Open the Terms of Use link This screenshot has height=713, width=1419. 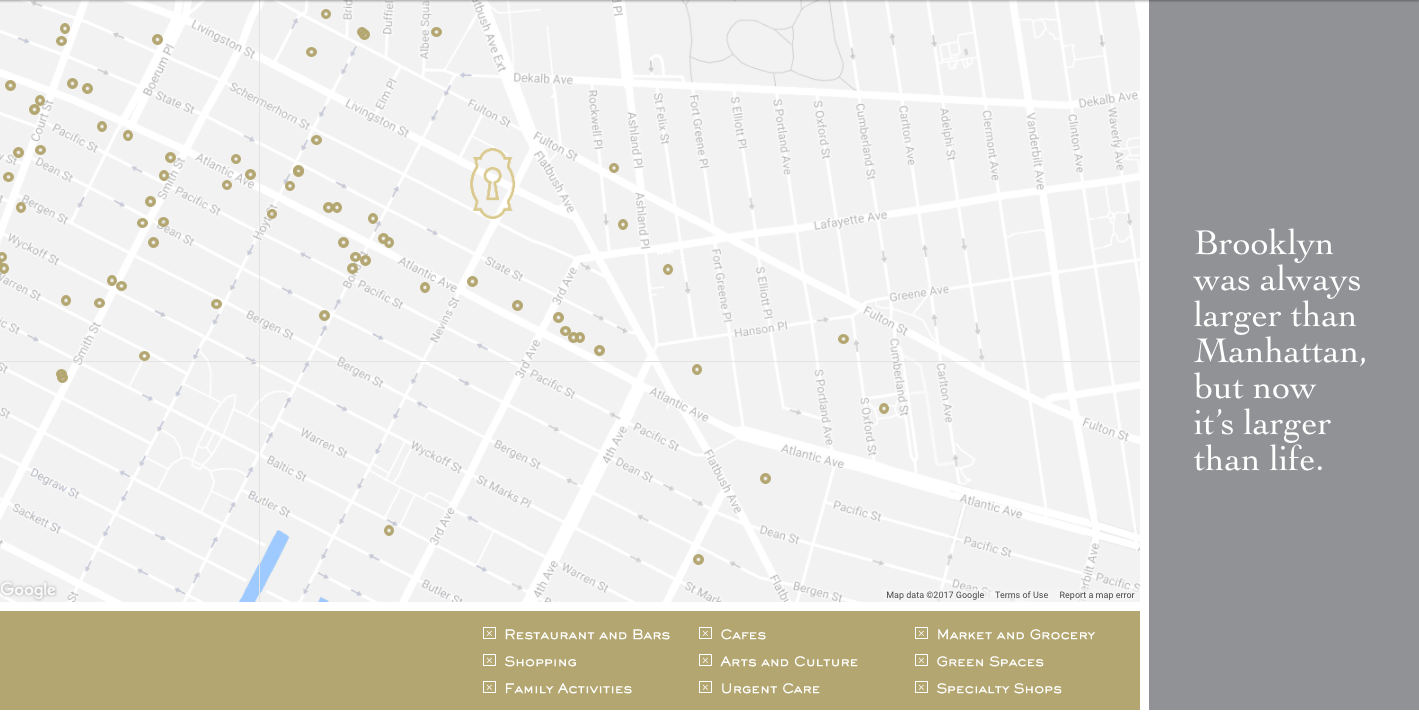pos(1021,595)
